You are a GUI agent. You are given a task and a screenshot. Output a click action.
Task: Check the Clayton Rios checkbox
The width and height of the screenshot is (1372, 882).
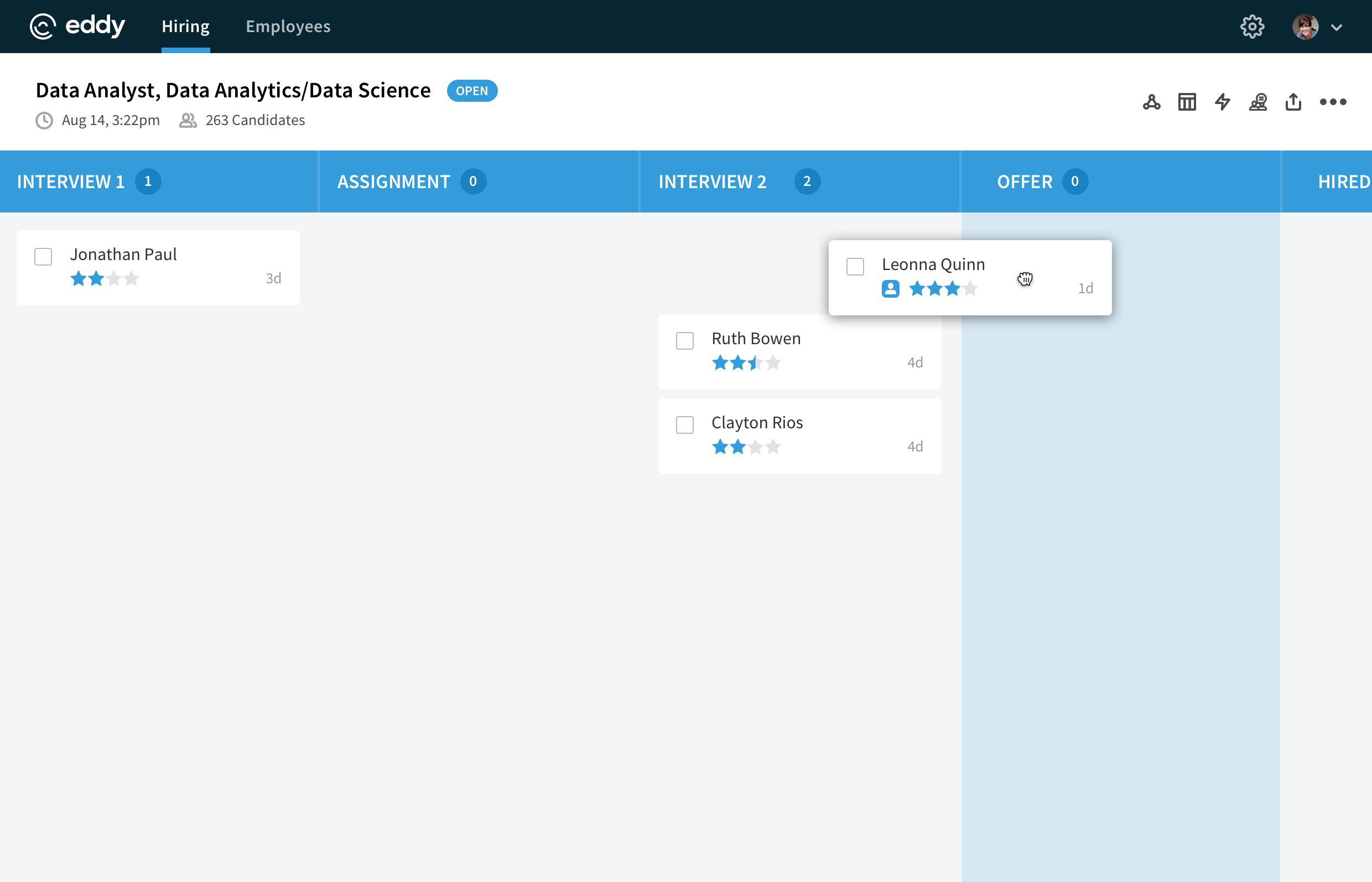[685, 425]
